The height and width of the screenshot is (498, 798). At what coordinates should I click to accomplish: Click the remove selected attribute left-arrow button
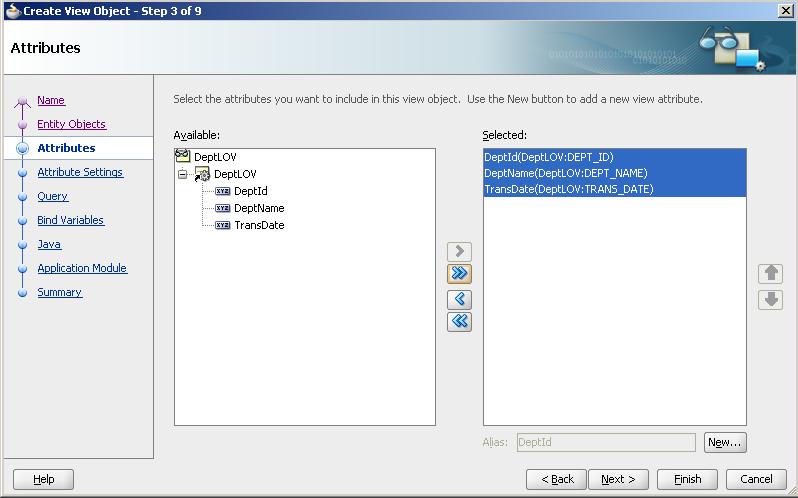459,299
